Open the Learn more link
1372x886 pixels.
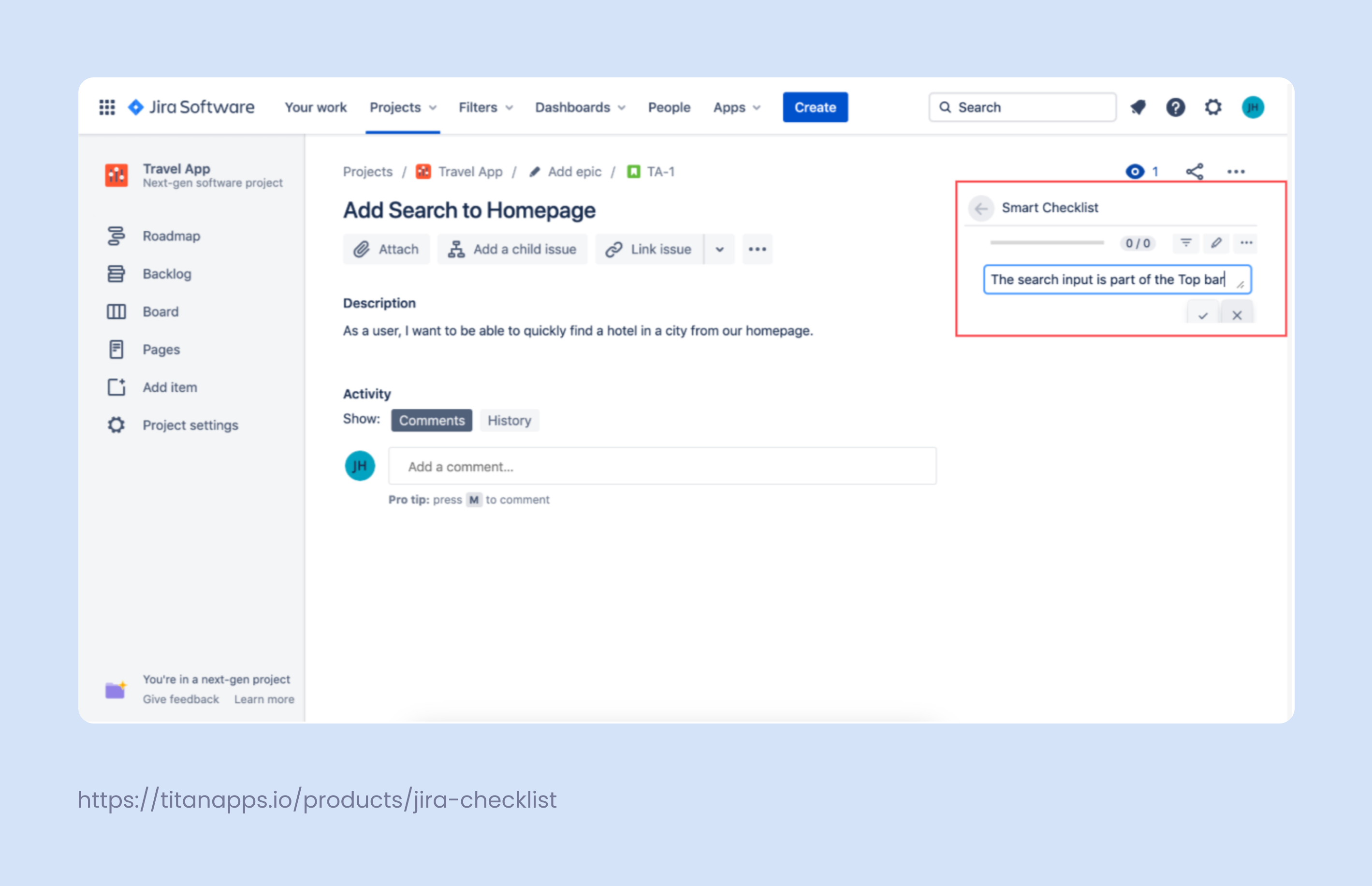[264, 699]
